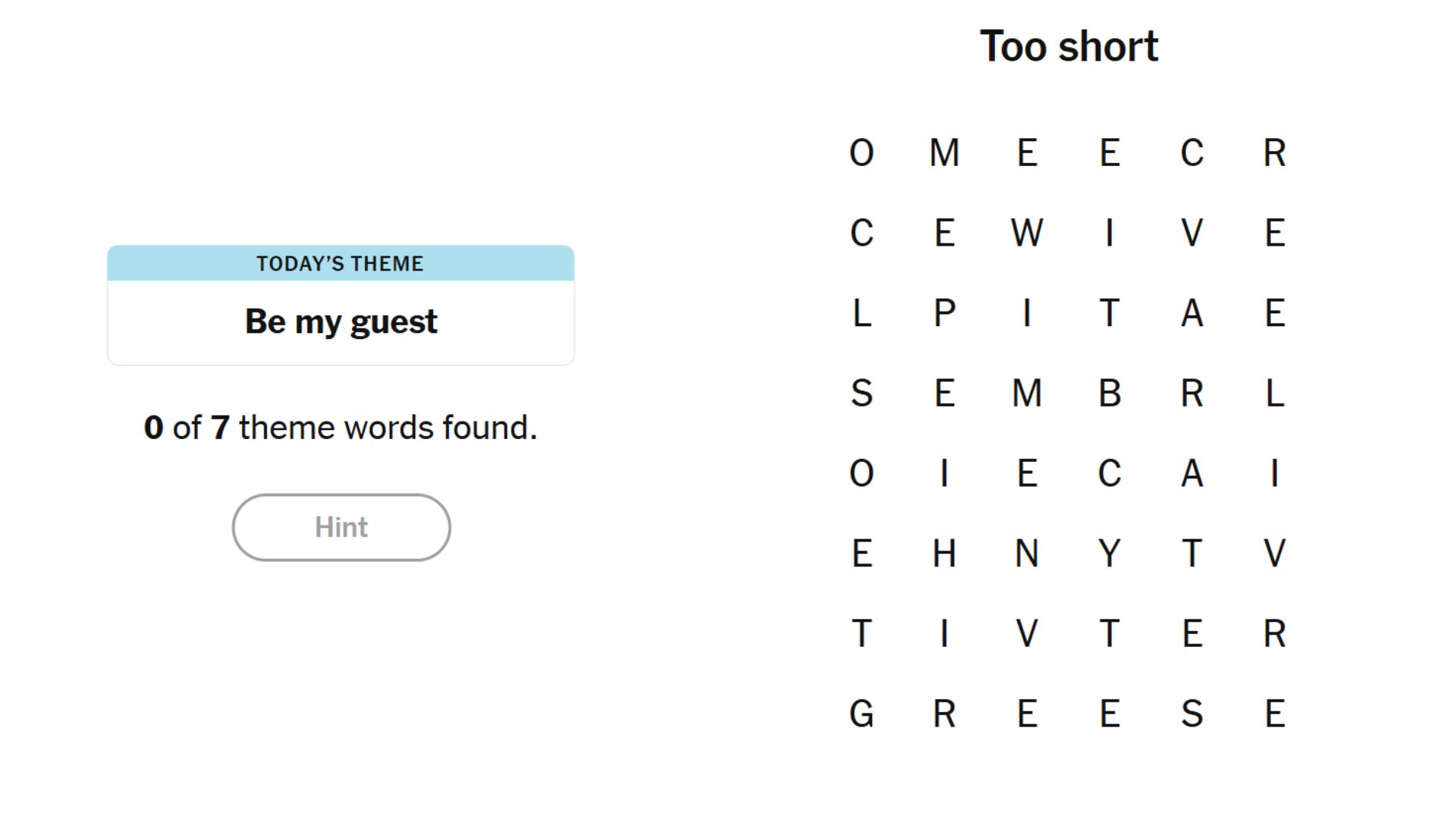Click the letter Y in the sixth row

pyautogui.click(x=1109, y=554)
